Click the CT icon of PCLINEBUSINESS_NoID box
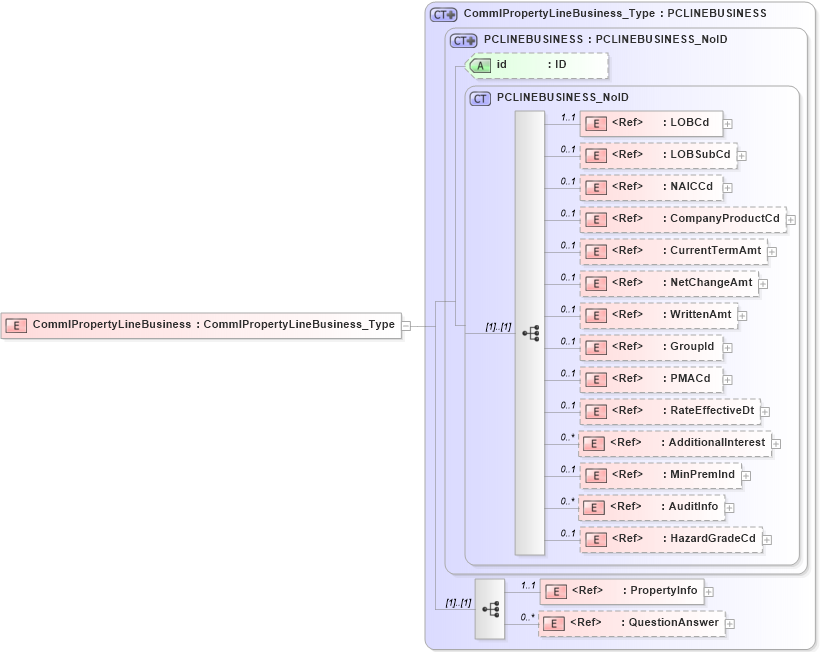The width and height of the screenshot is (820, 652). (x=479, y=97)
